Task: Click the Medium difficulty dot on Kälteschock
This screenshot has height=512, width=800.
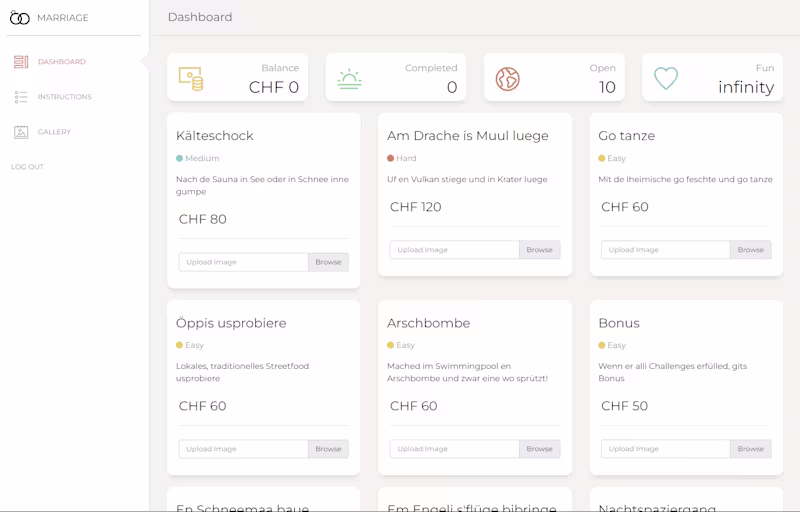Action: pyautogui.click(x=180, y=158)
